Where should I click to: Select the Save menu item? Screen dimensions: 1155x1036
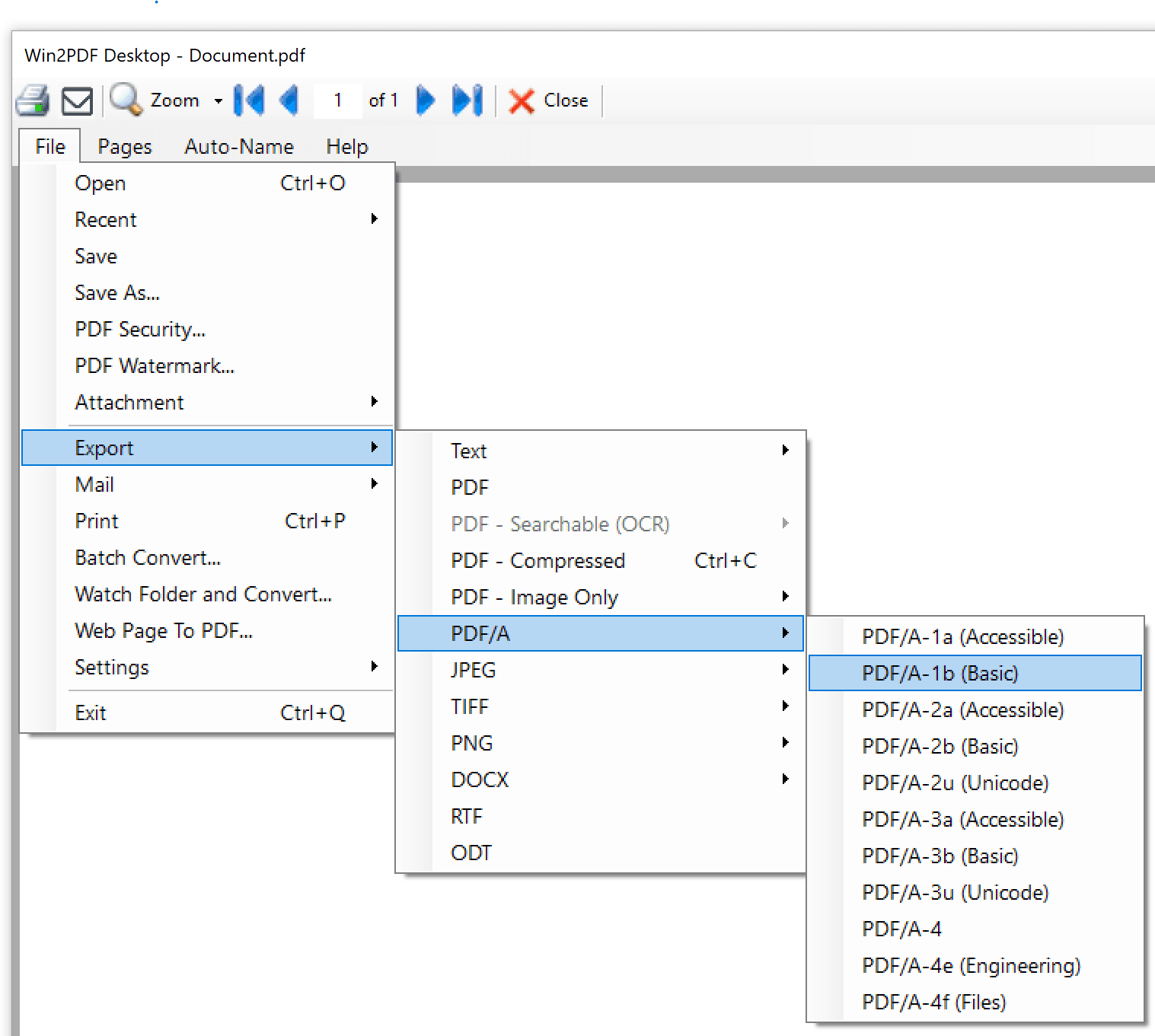[x=207, y=256]
